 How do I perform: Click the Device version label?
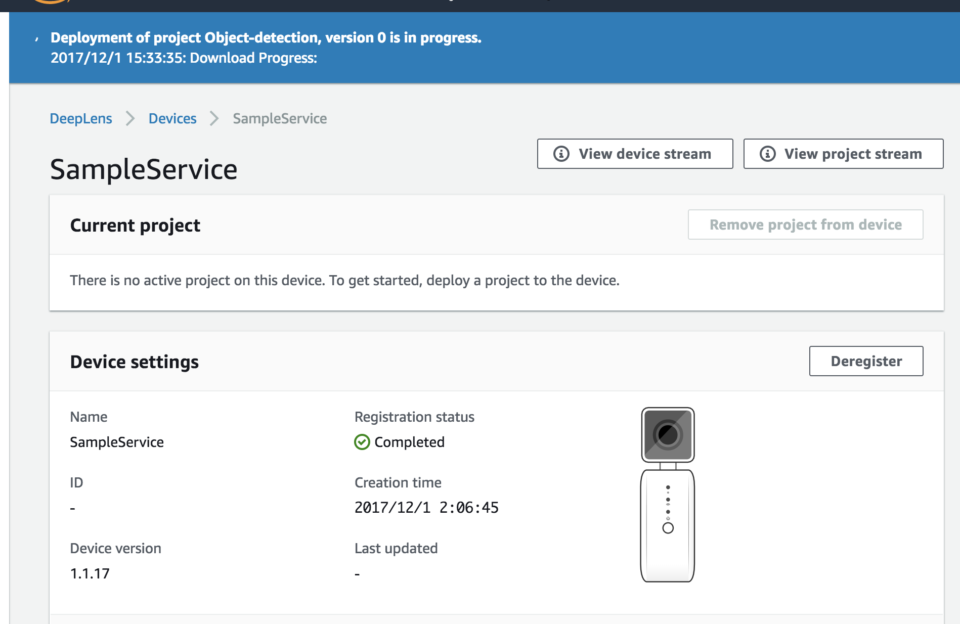(116, 548)
